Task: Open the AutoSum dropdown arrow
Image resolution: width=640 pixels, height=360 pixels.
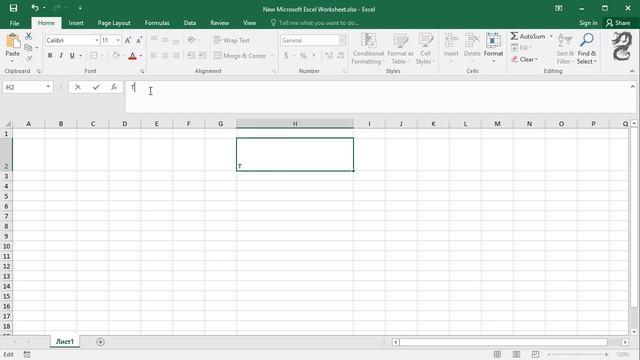Action: click(x=551, y=36)
